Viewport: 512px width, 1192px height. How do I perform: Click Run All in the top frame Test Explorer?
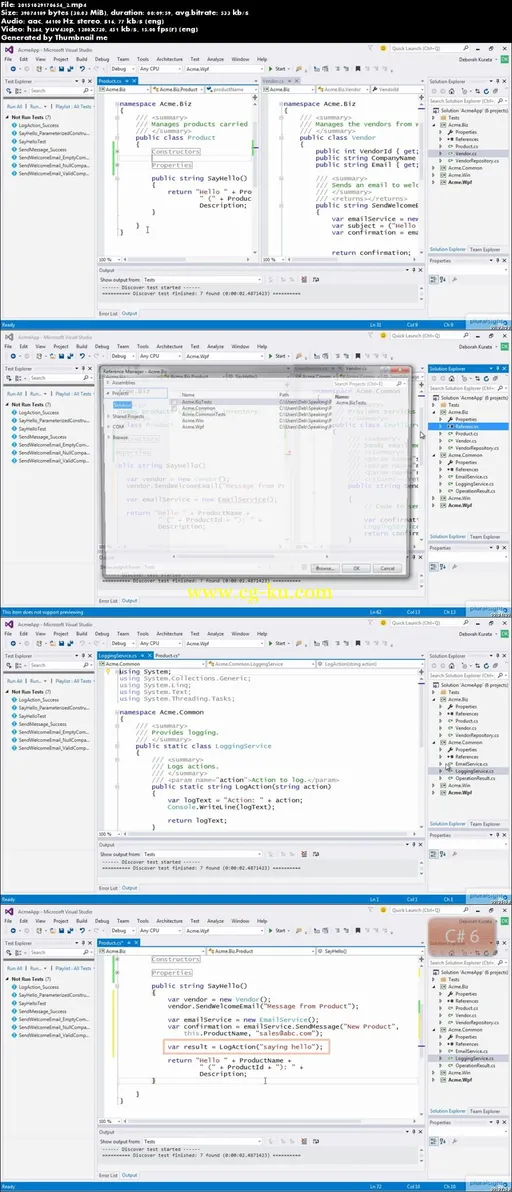click(14, 106)
